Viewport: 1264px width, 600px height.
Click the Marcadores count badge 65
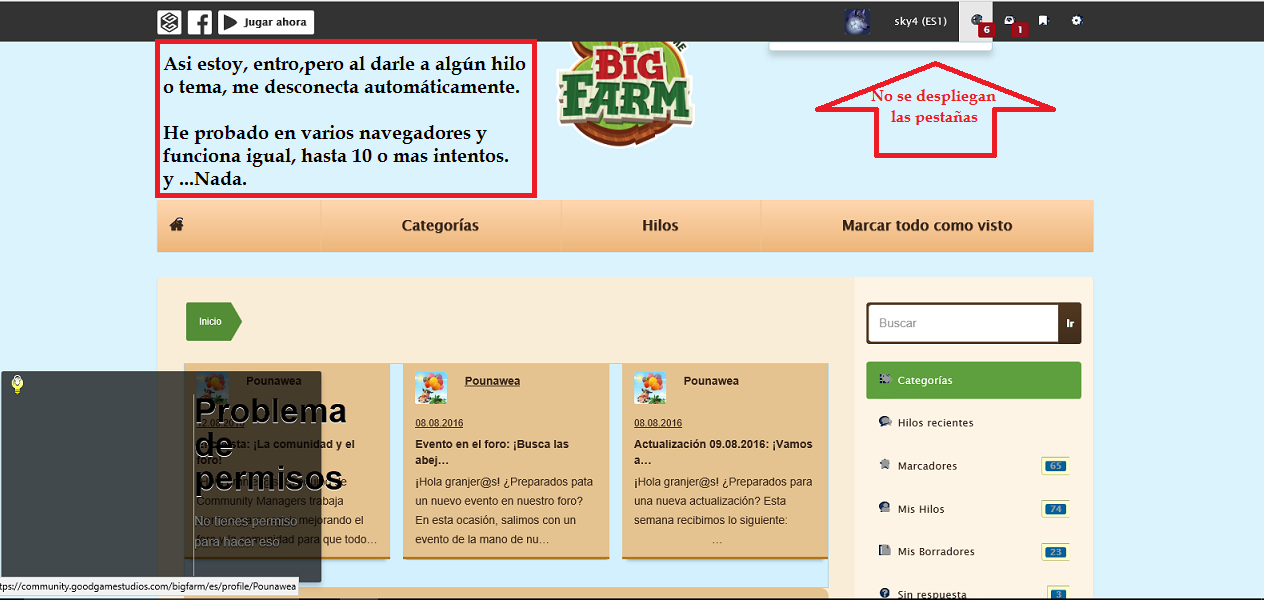pyautogui.click(x=1054, y=466)
